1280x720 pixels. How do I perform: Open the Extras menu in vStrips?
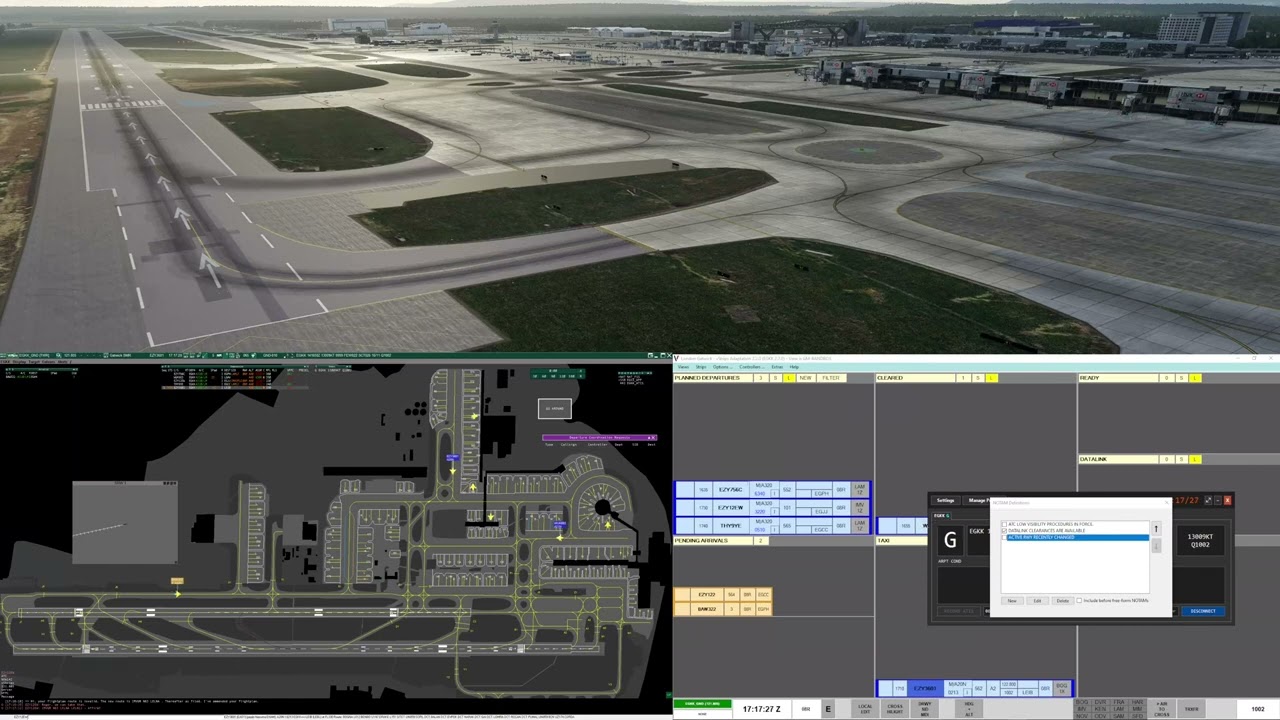tap(777, 367)
